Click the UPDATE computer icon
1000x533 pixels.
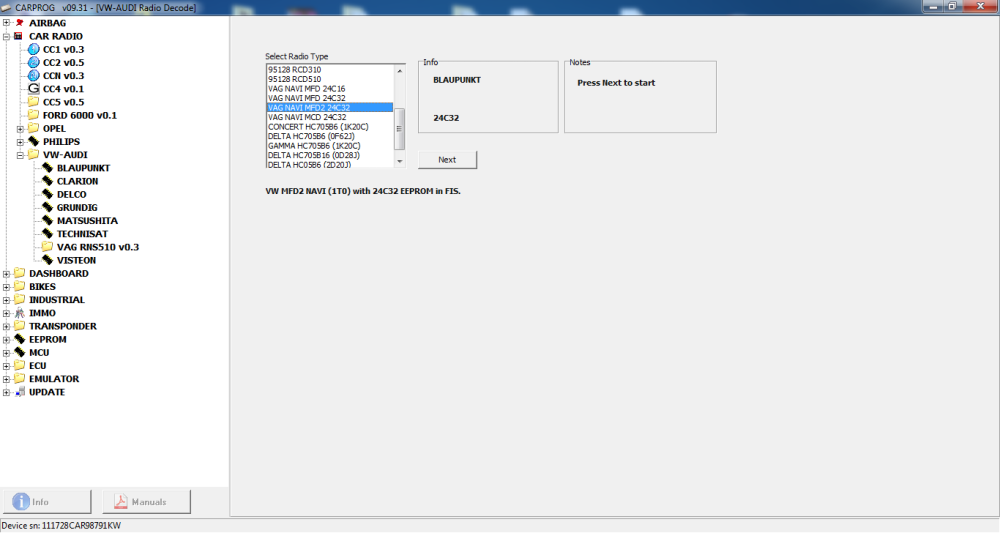(x=20, y=391)
